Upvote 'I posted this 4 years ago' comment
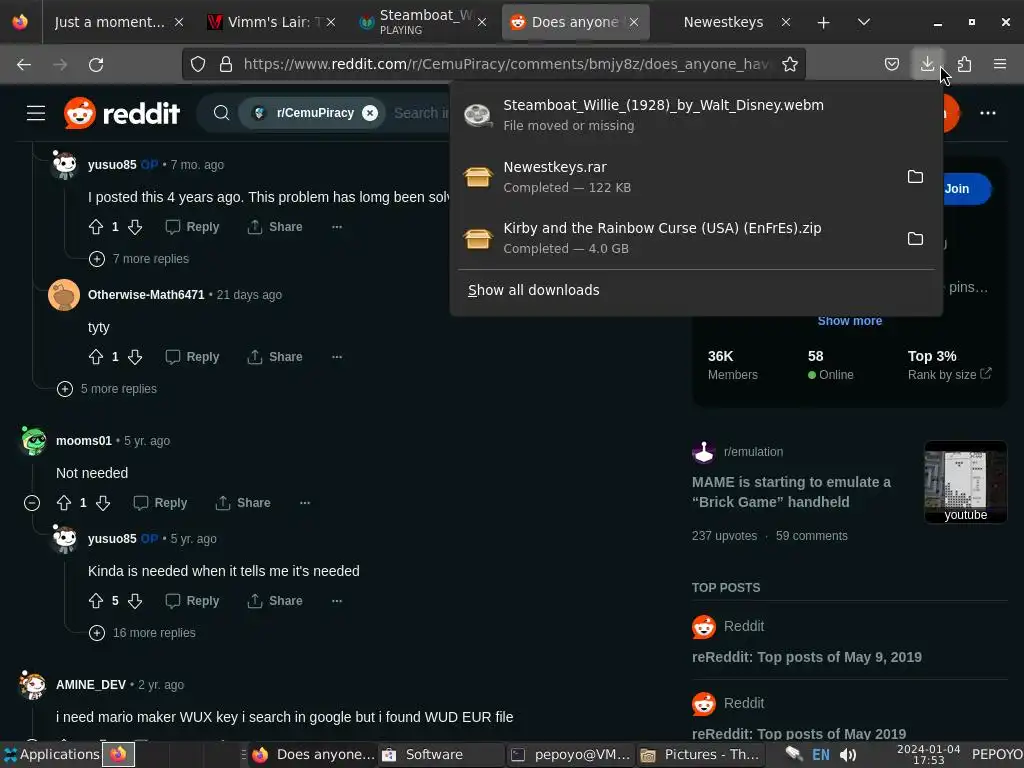1024x768 pixels. 96,227
